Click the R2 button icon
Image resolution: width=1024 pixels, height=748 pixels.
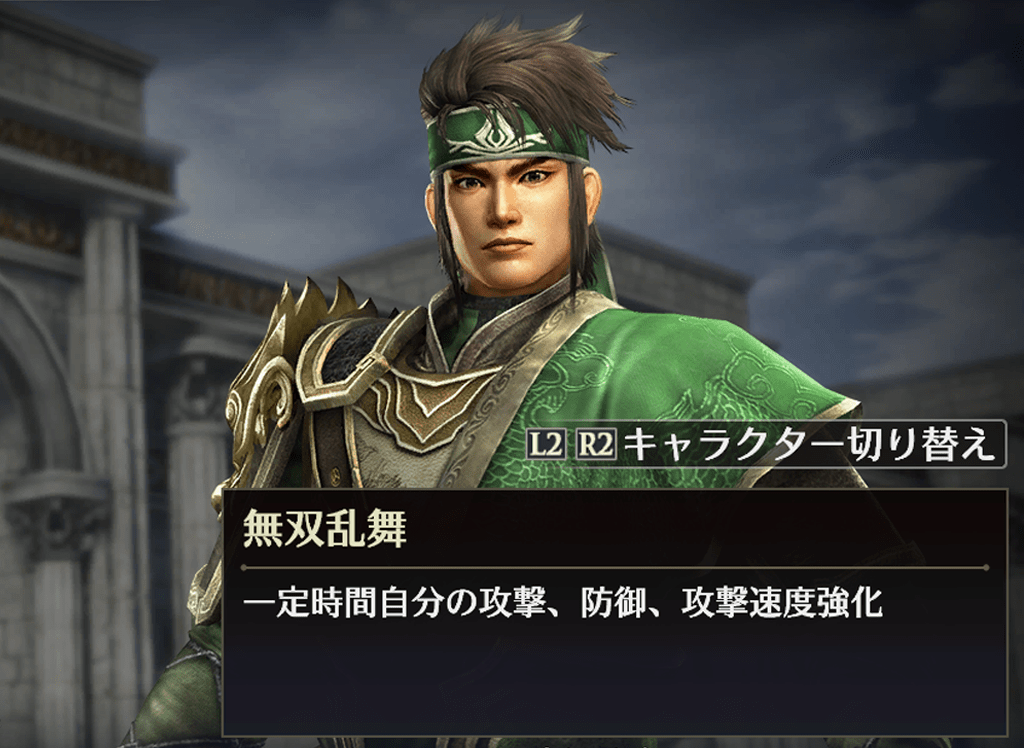[596, 445]
